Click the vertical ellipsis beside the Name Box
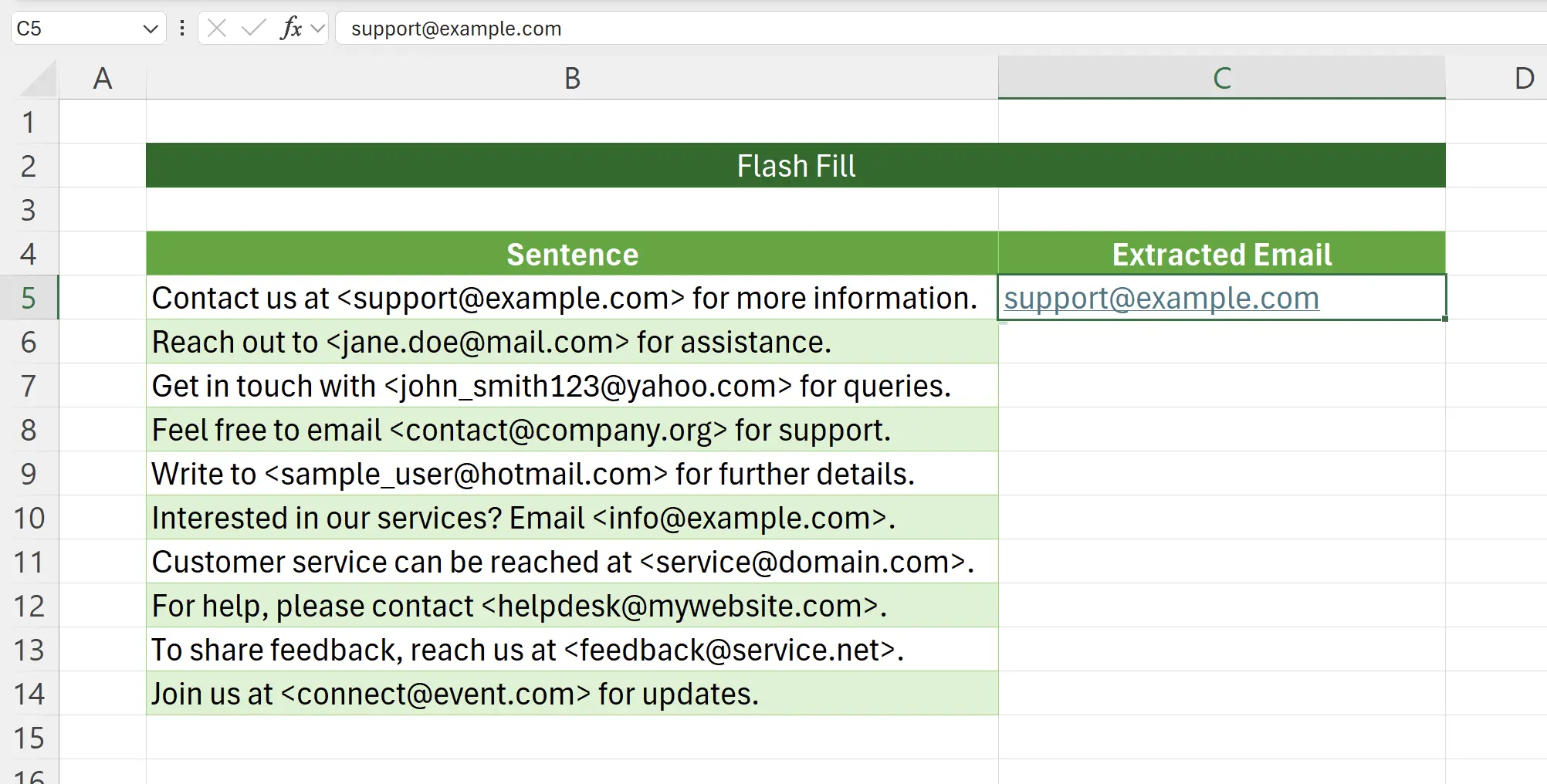The image size is (1547, 784). [182, 29]
